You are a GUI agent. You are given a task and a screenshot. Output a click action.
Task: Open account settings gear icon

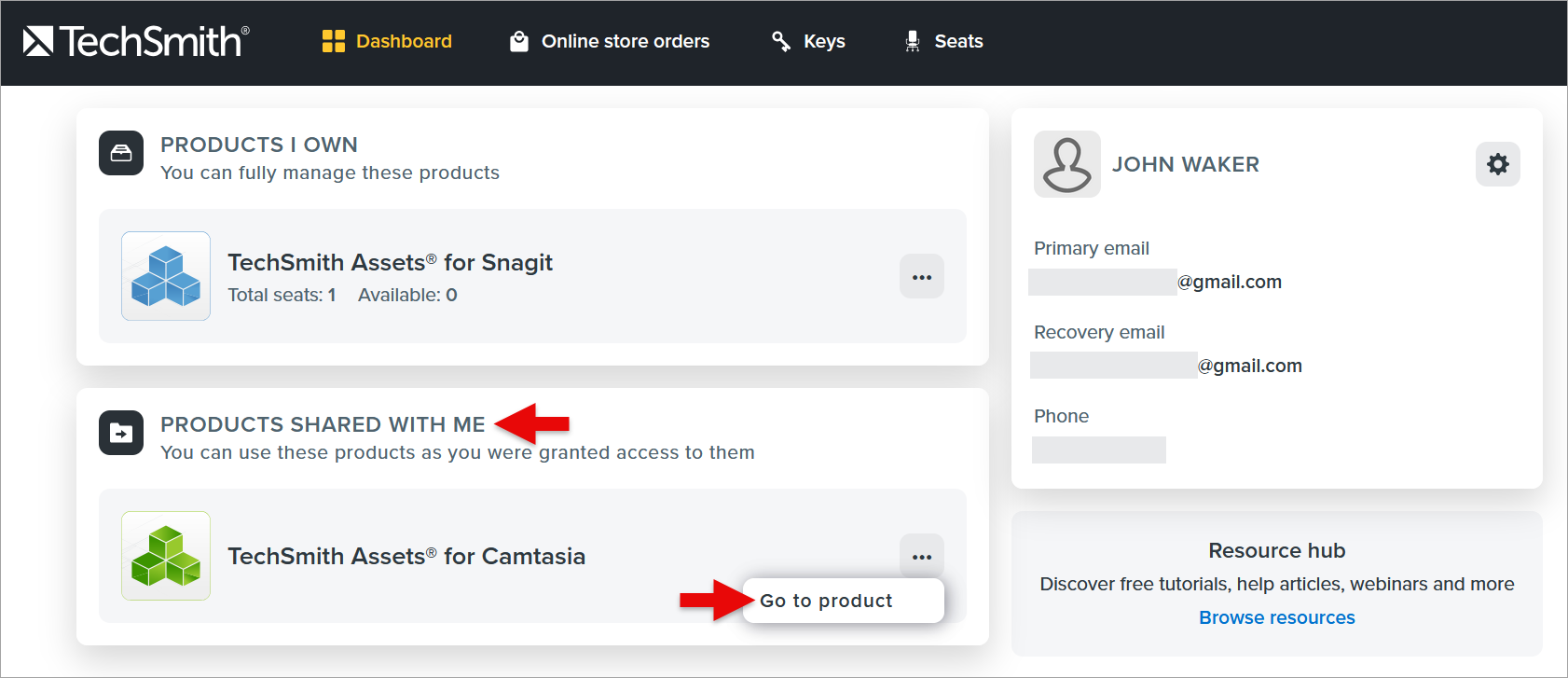(1498, 164)
